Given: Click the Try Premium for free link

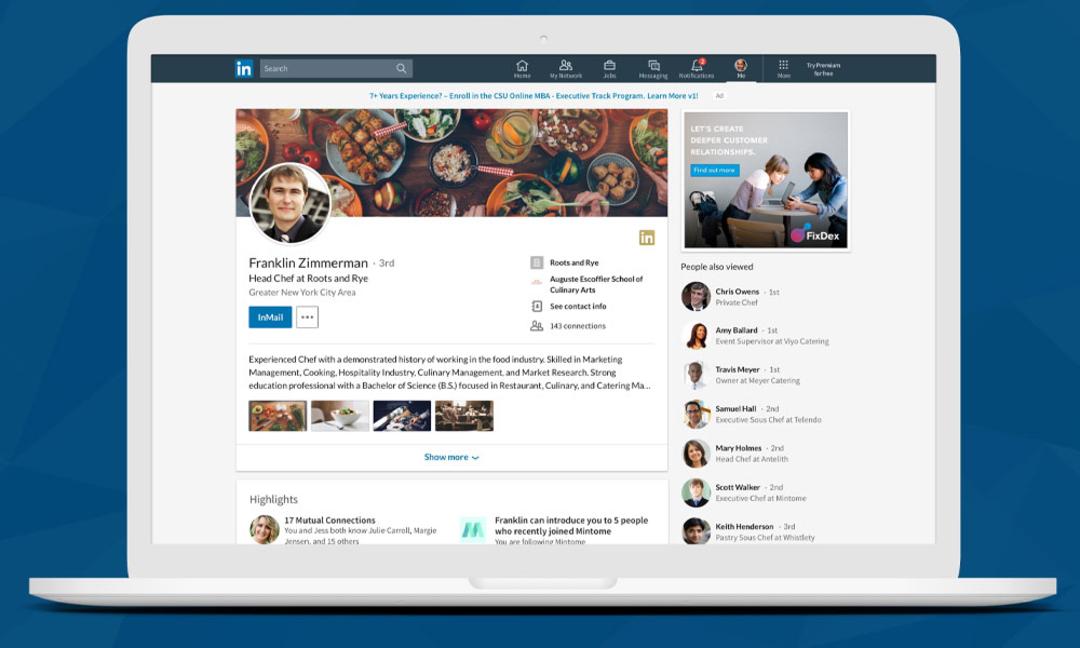Looking at the screenshot, I should (823, 69).
